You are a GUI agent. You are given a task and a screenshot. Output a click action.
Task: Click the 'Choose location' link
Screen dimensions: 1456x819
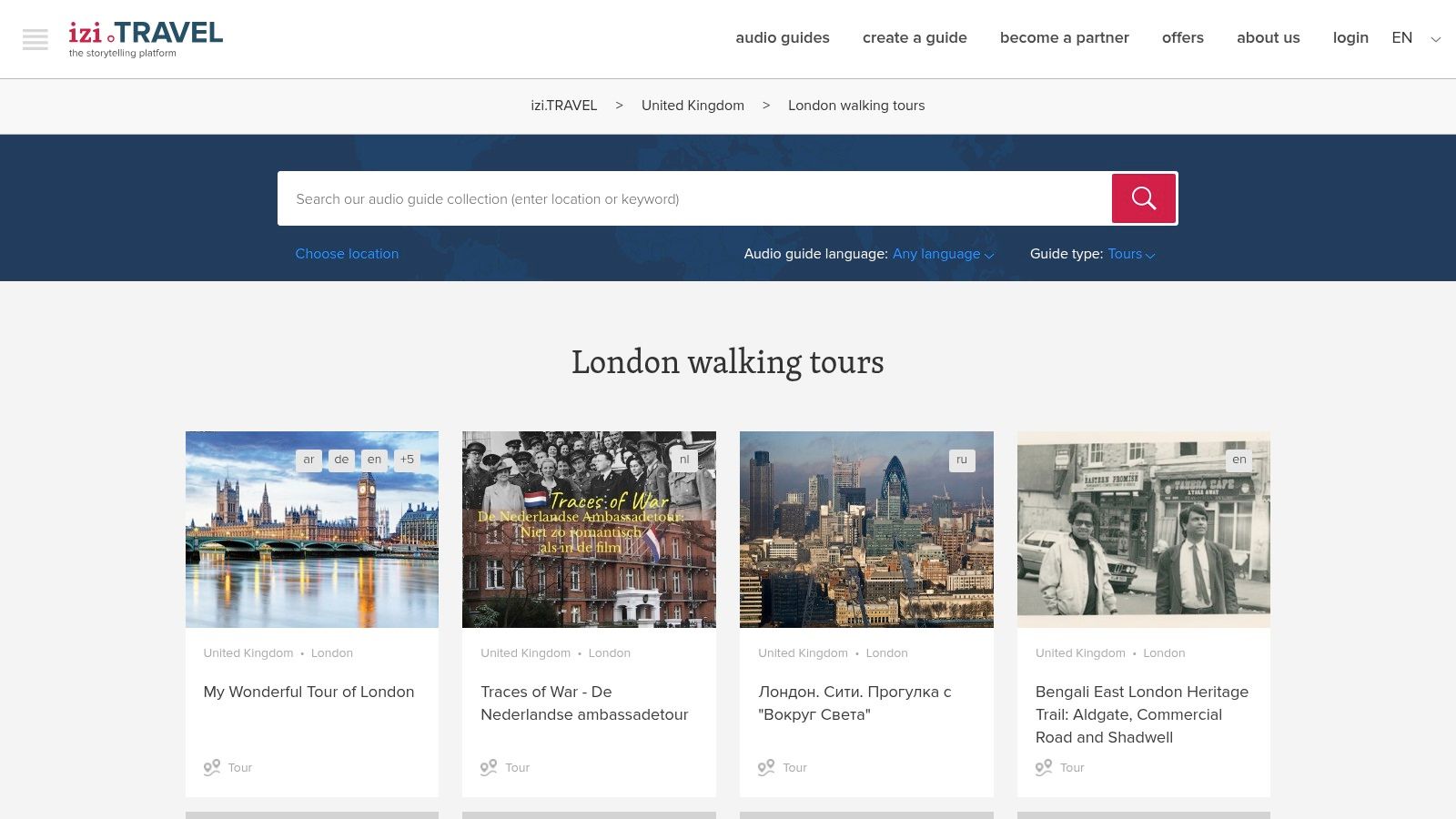tap(347, 254)
